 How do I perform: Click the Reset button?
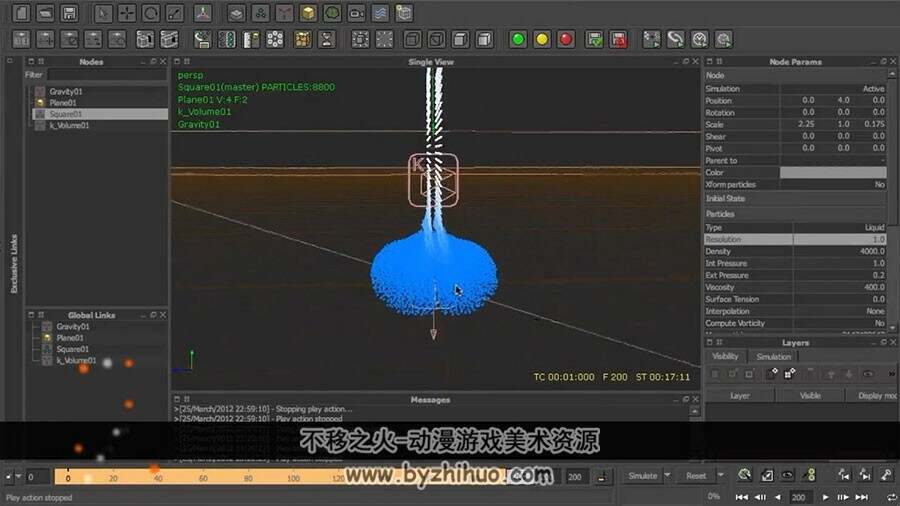pyautogui.click(x=696, y=476)
